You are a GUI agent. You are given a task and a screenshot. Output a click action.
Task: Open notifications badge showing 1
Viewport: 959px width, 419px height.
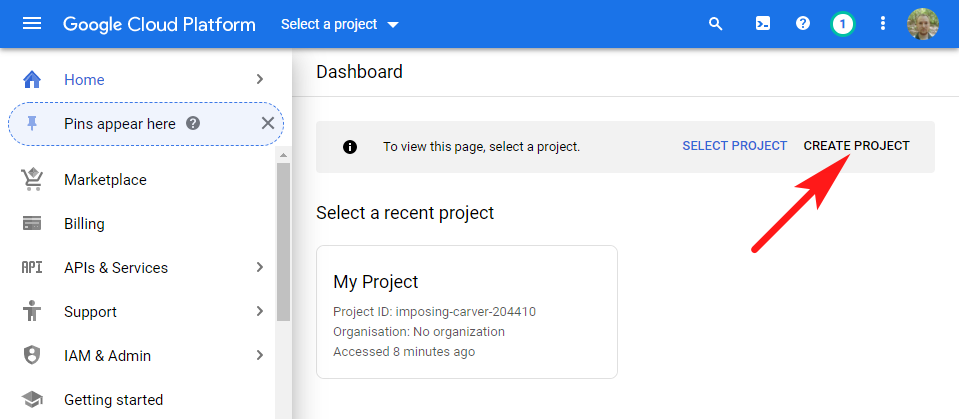pos(843,24)
